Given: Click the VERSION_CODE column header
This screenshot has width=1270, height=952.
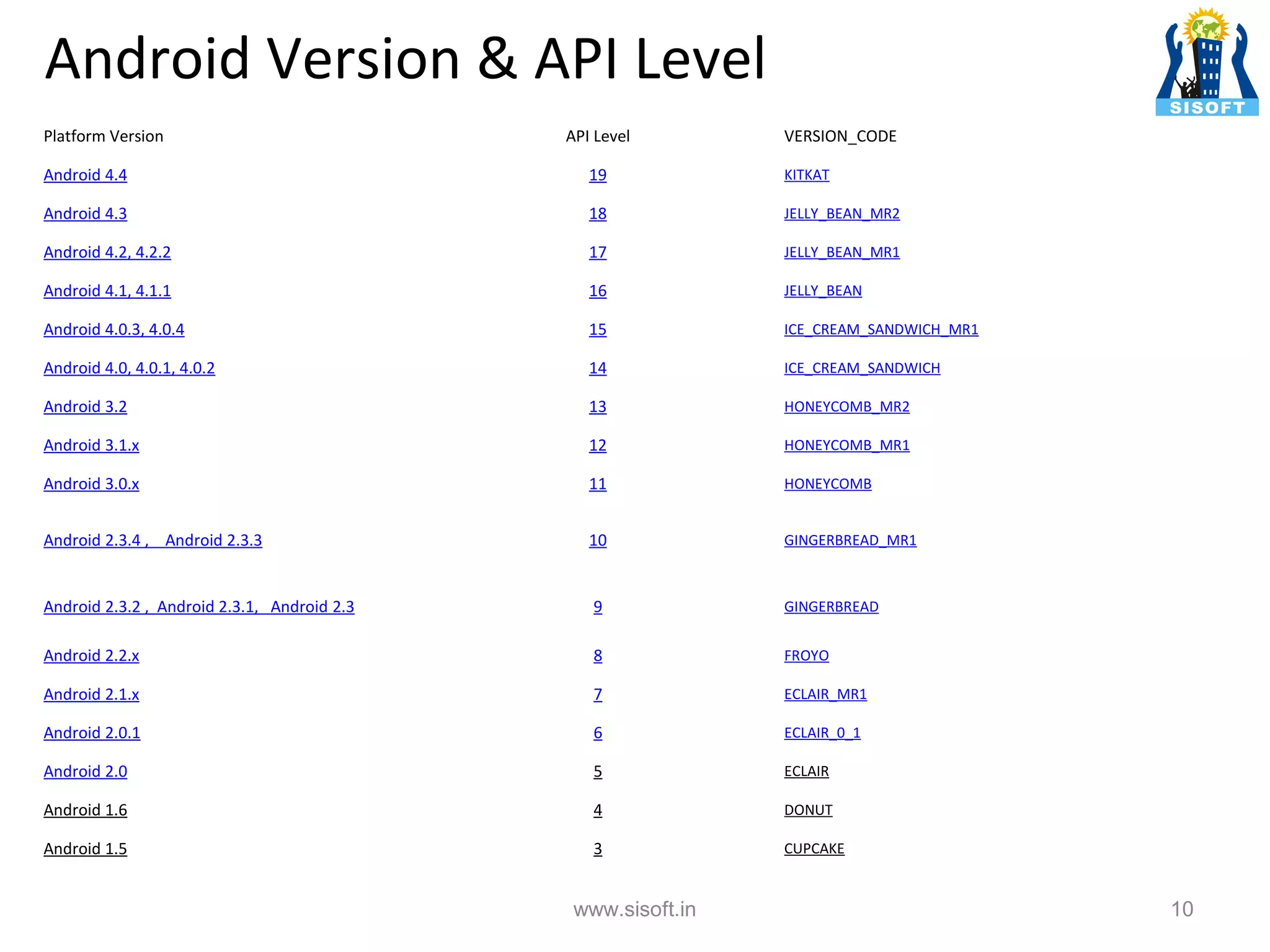Looking at the screenshot, I should [840, 136].
